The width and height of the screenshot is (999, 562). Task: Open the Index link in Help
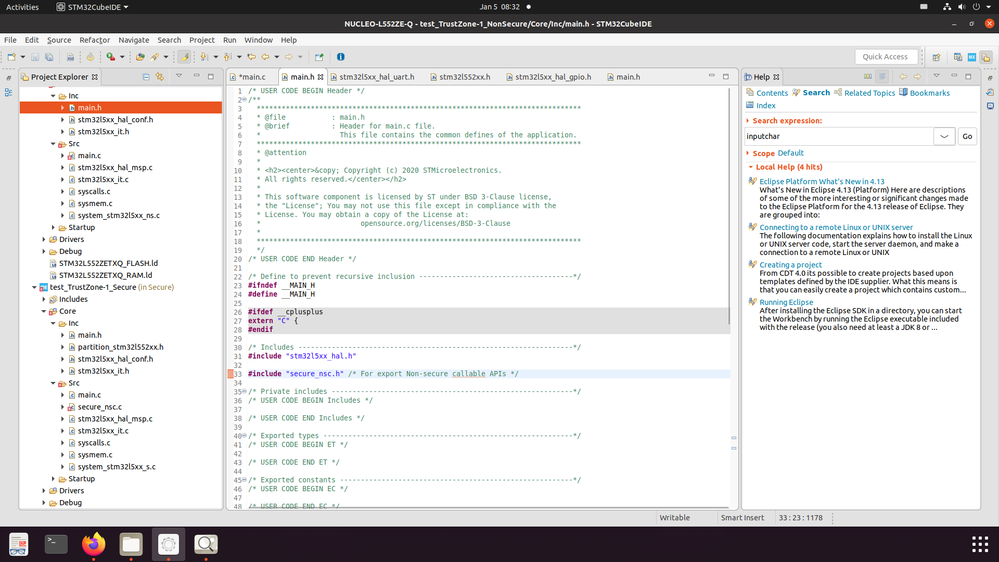[x=765, y=106]
